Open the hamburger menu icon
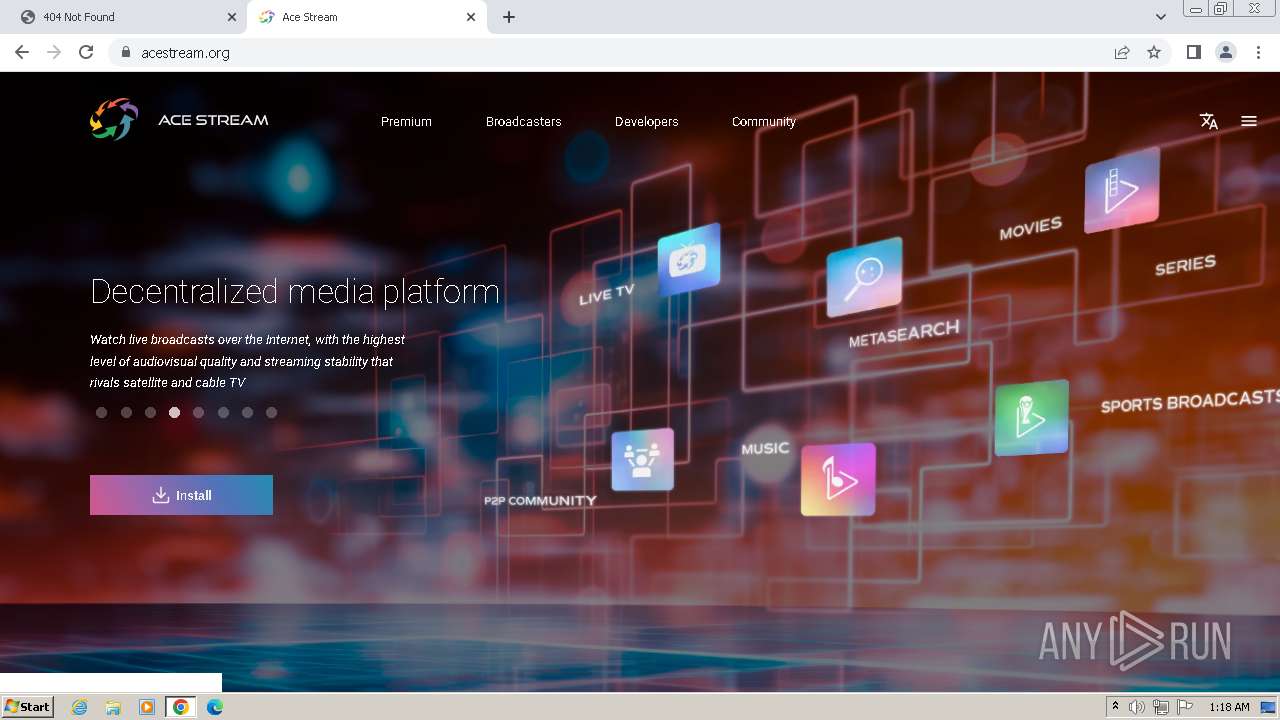 click(x=1249, y=121)
